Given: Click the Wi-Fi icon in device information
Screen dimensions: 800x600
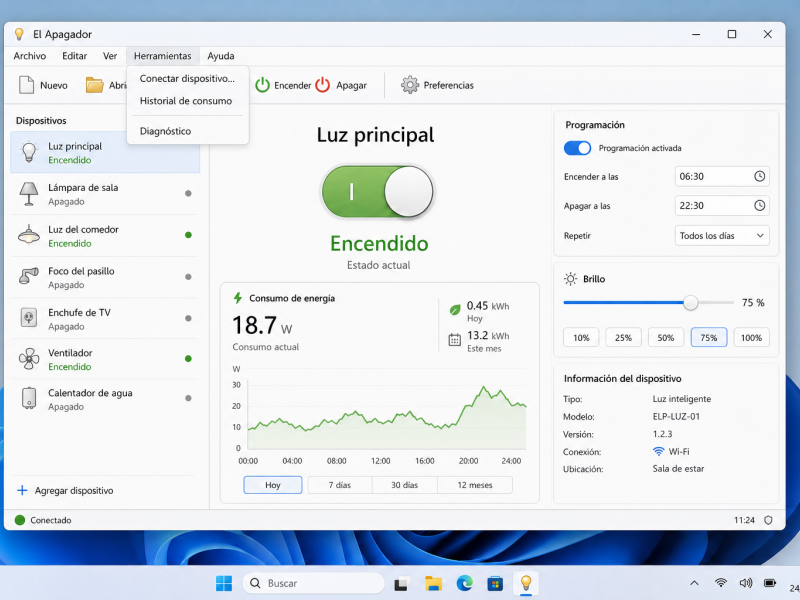Looking at the screenshot, I should point(659,452).
